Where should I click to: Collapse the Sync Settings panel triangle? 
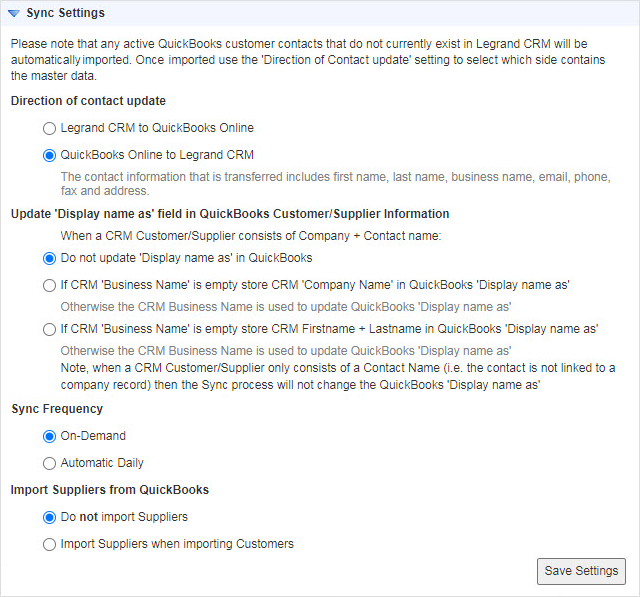[13, 13]
